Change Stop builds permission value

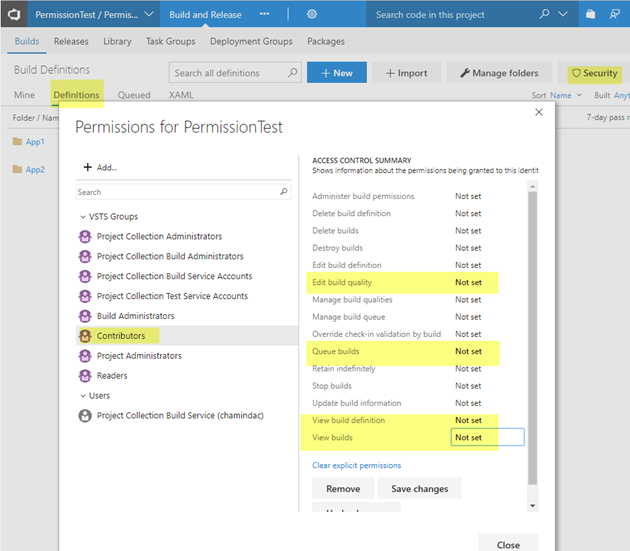point(468,386)
